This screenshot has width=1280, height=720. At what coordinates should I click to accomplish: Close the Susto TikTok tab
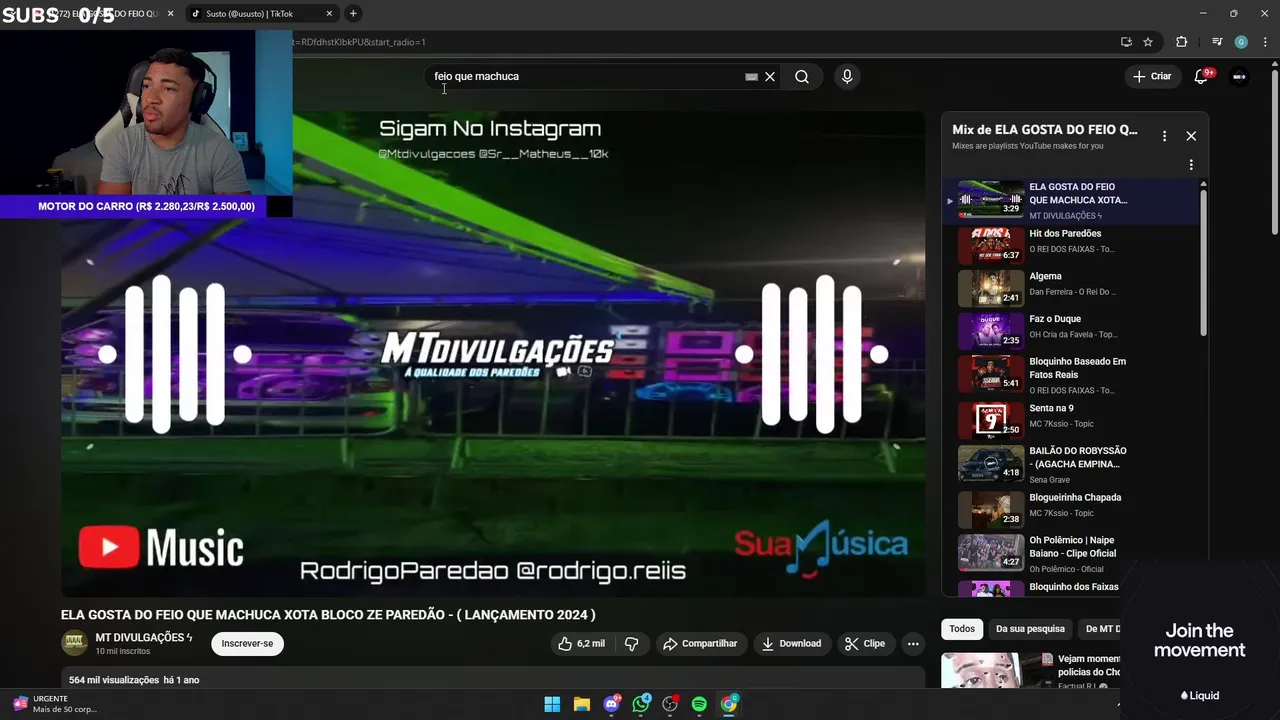click(329, 14)
